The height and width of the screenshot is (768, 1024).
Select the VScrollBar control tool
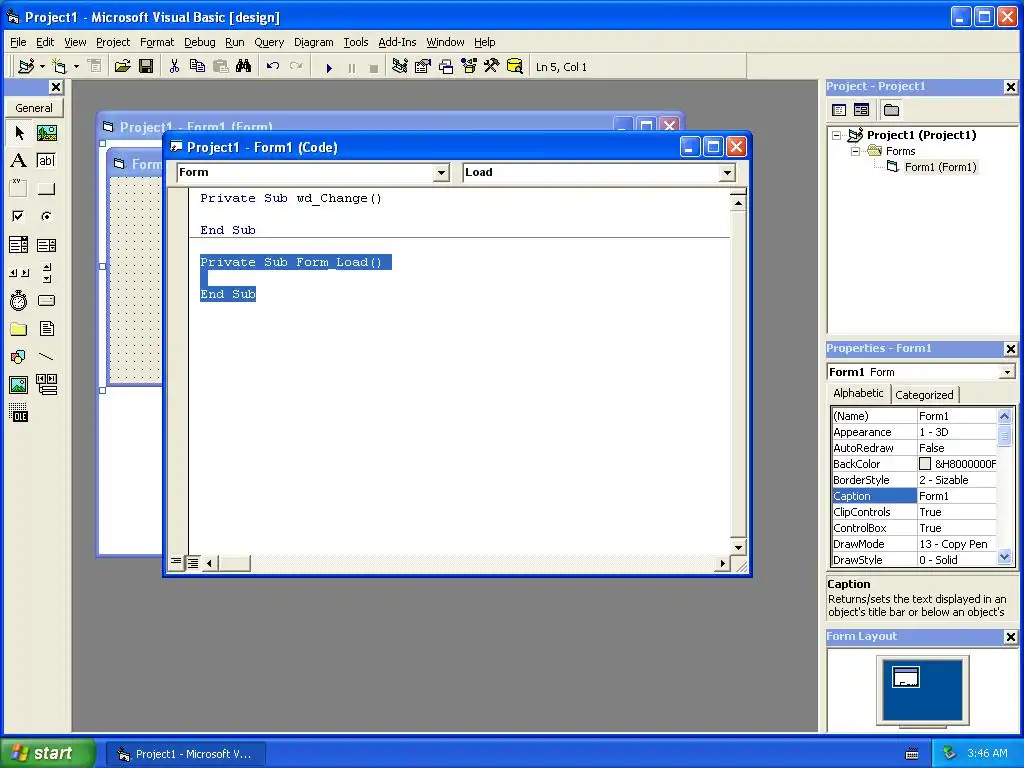46,273
